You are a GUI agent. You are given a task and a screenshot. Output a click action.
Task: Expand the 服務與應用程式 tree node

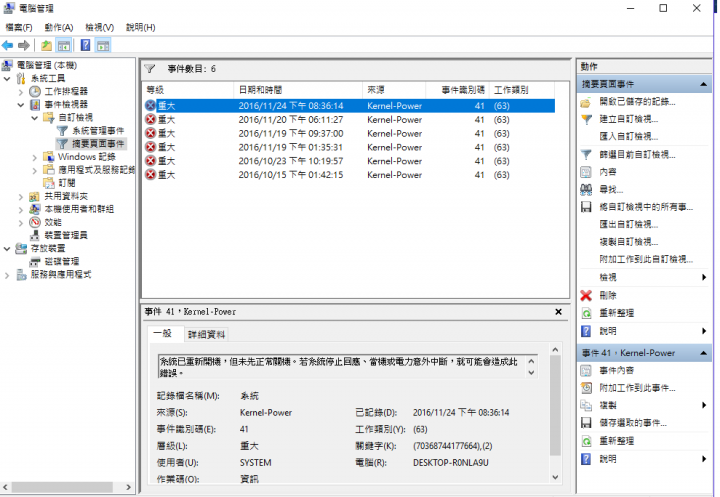7,275
